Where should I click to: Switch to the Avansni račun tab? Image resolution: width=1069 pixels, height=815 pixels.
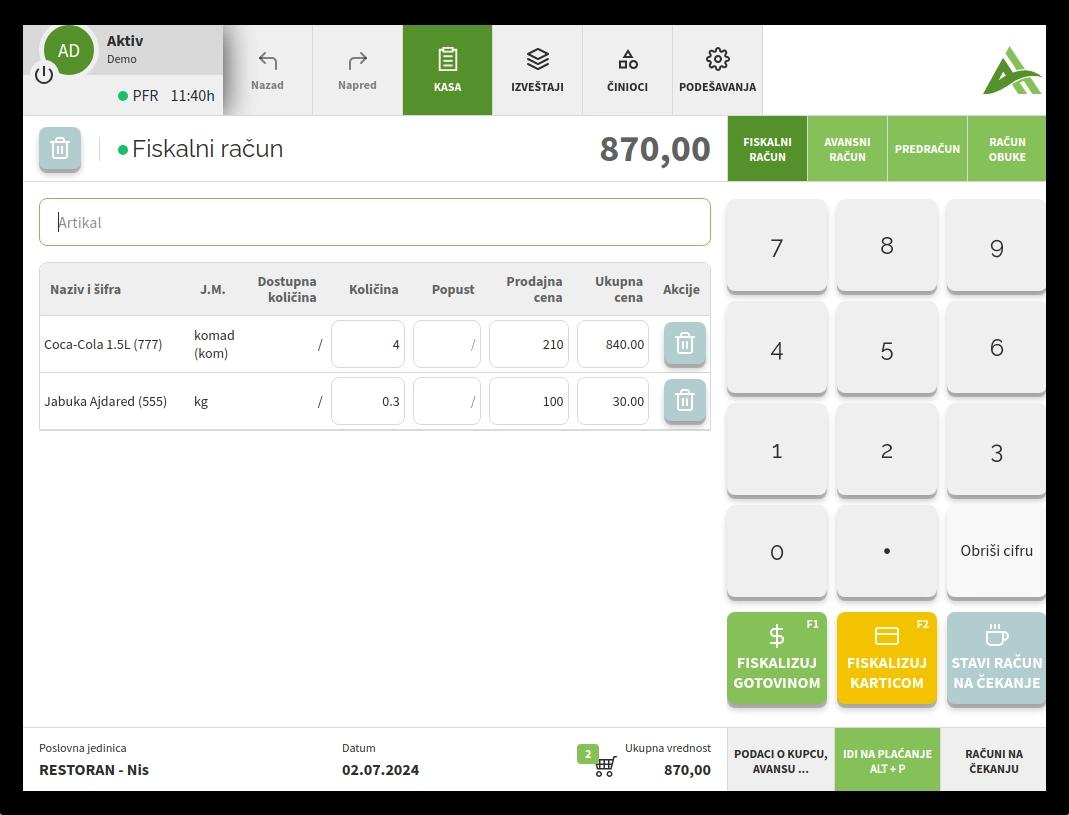point(847,149)
